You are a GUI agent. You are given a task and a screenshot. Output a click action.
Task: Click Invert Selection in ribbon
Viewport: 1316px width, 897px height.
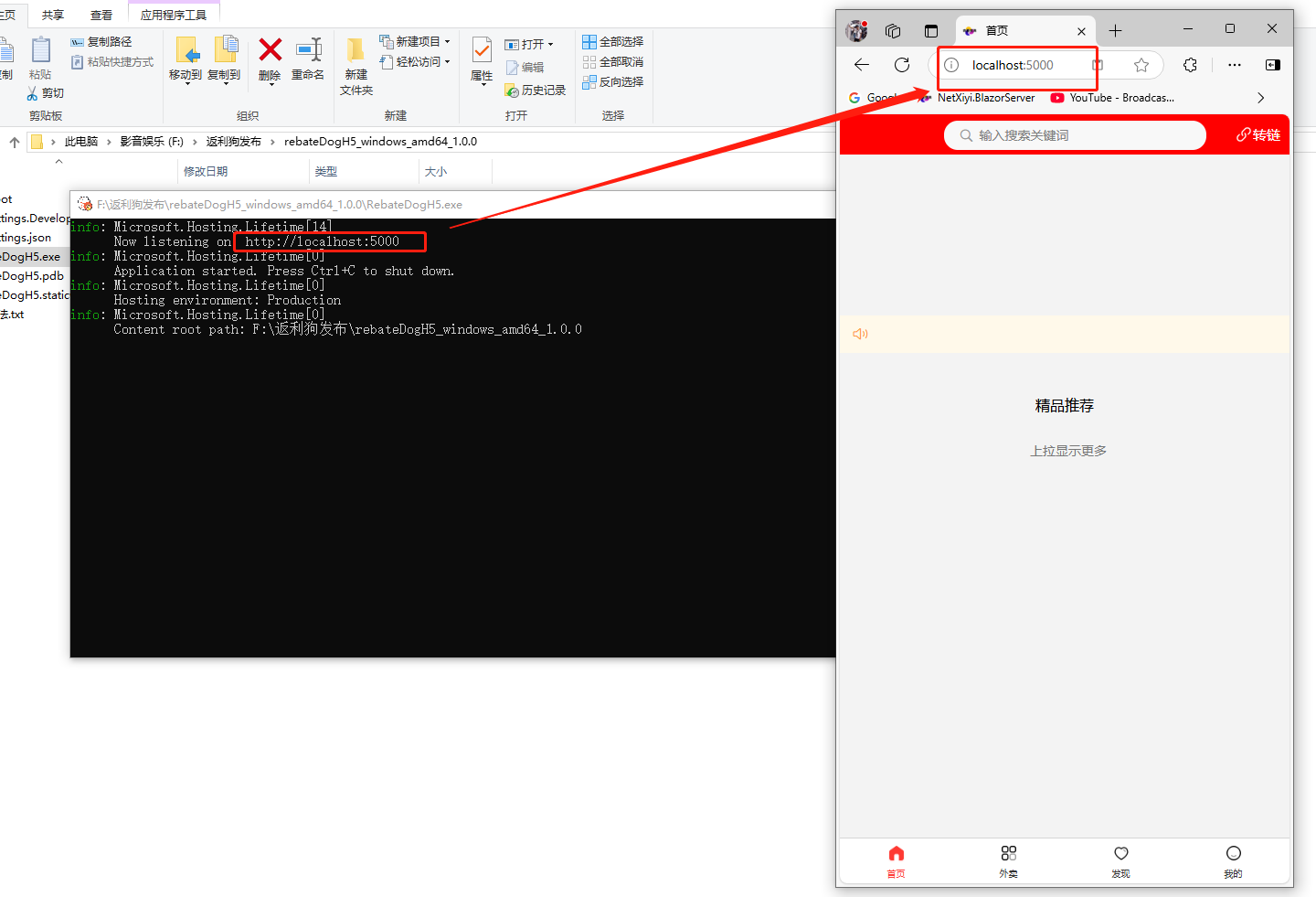[613, 82]
